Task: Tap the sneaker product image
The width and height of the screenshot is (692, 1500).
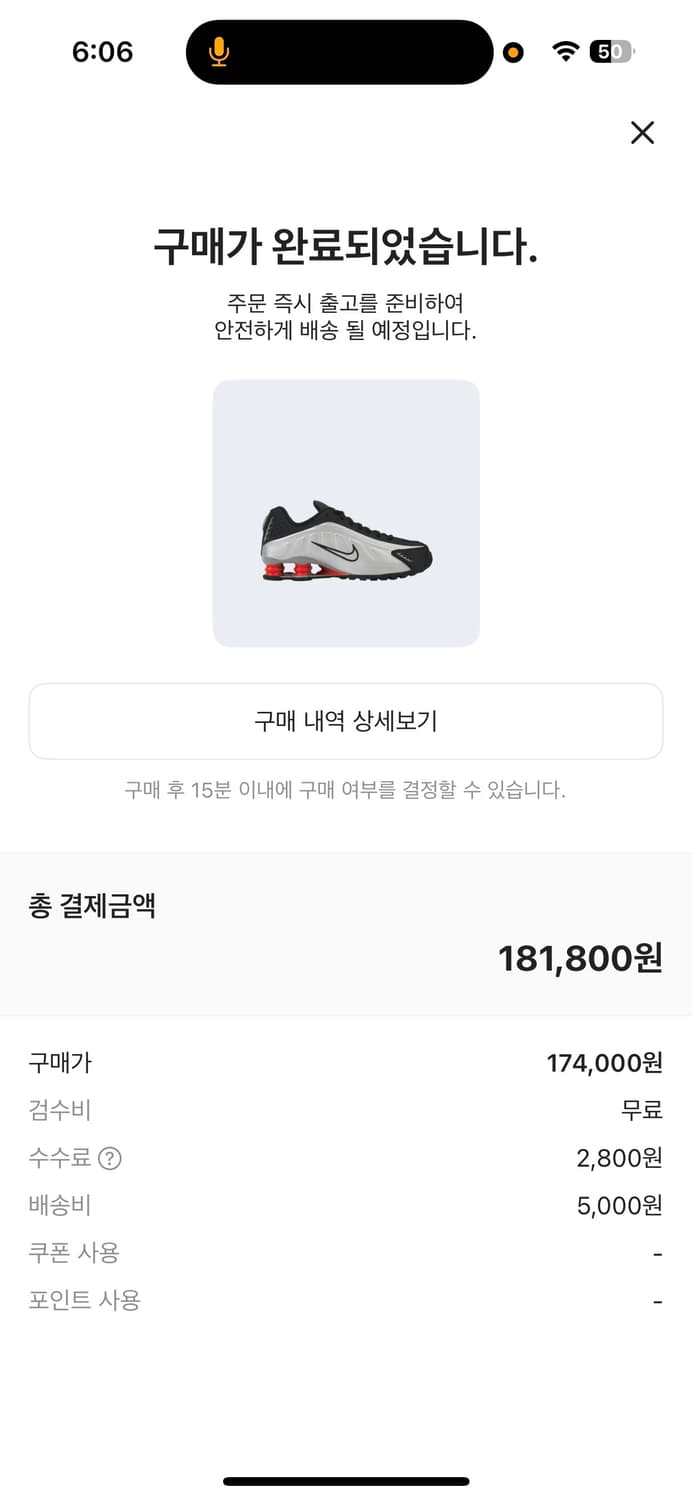Action: pos(346,513)
